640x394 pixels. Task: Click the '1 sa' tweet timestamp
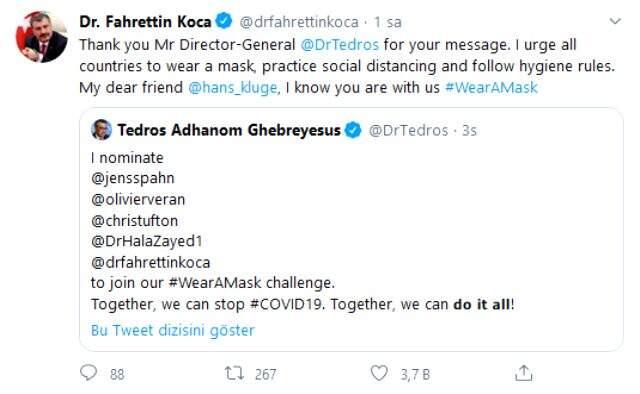pyautogui.click(x=388, y=22)
